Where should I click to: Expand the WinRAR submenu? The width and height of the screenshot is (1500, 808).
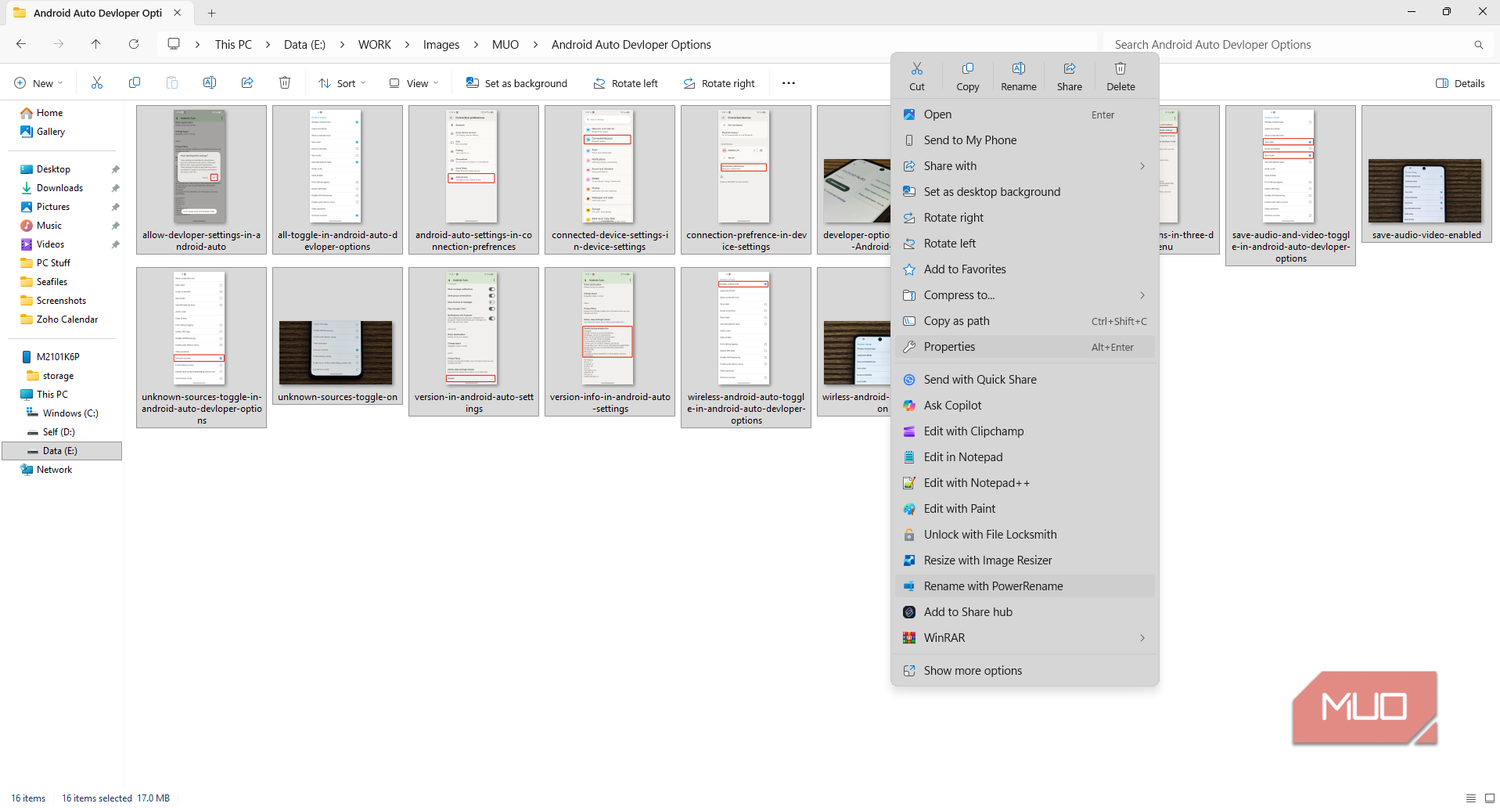[x=1025, y=638]
